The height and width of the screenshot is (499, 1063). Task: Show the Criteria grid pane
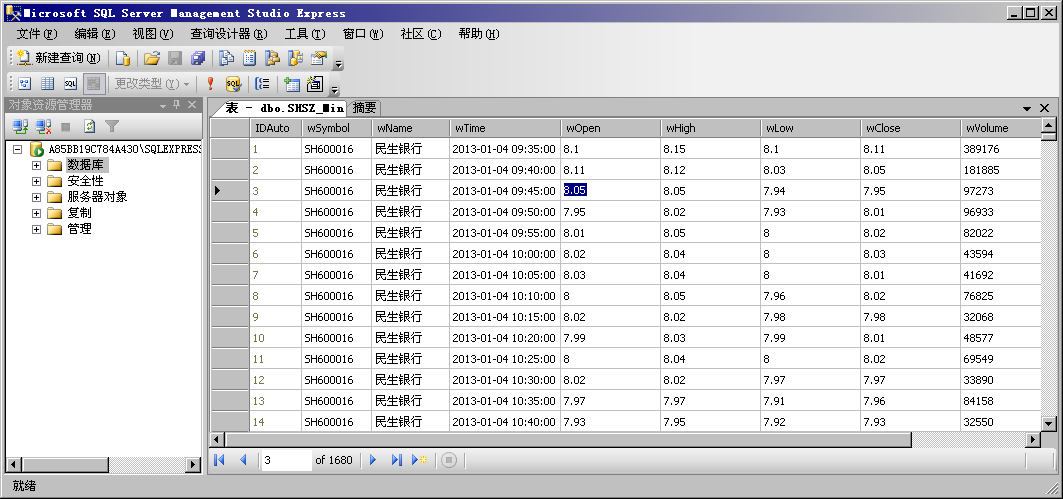click(47, 84)
